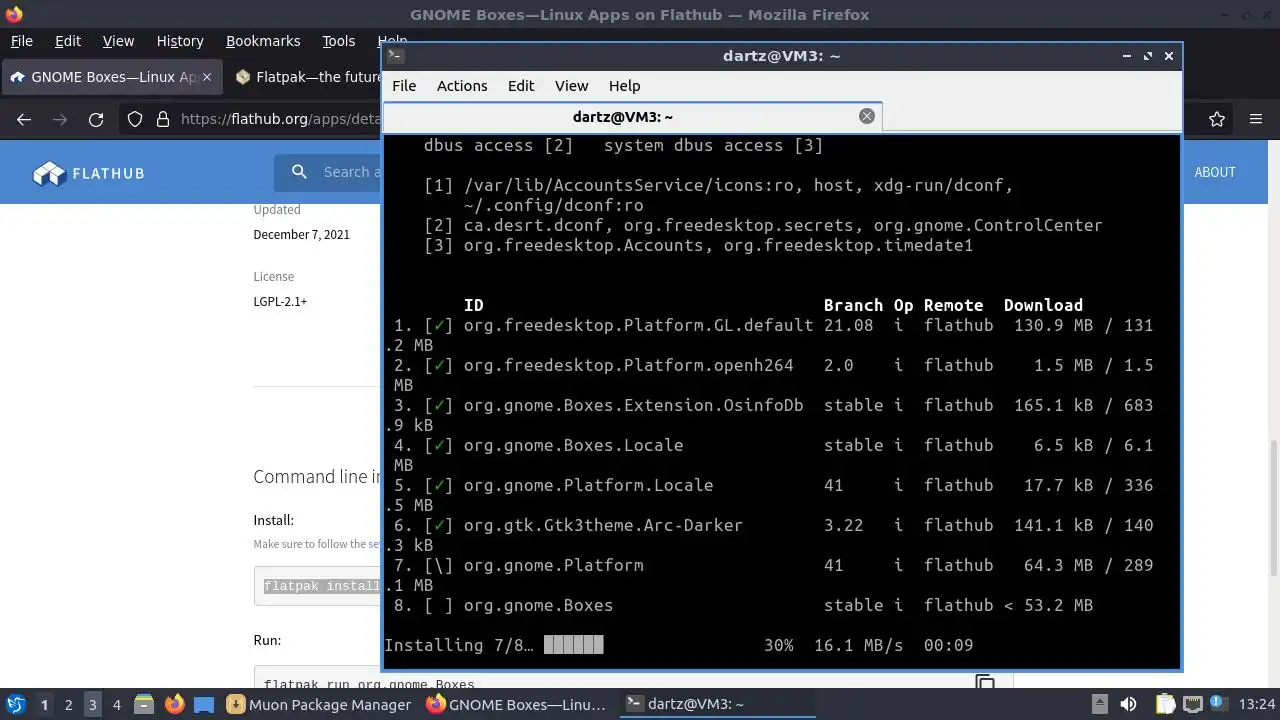Open the Firefox Bookmarks menu
1280x720 pixels.
263,41
